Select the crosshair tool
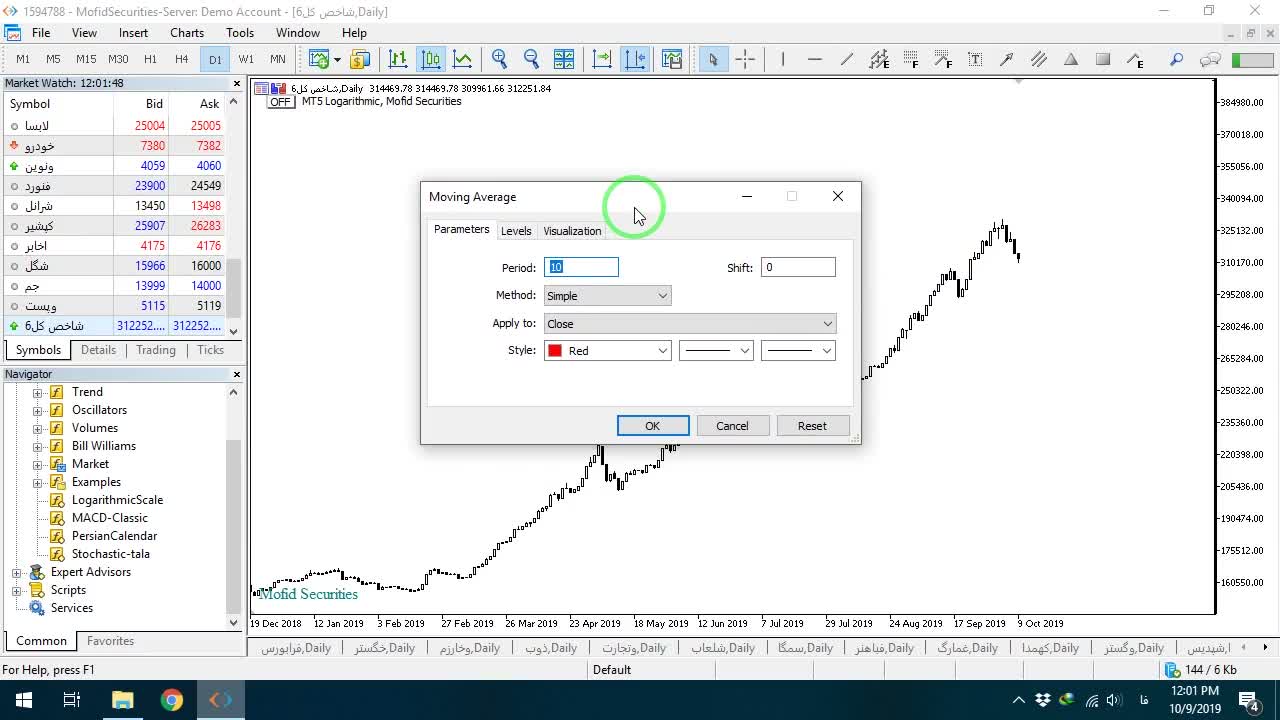This screenshot has height=720, width=1280. [x=745, y=59]
